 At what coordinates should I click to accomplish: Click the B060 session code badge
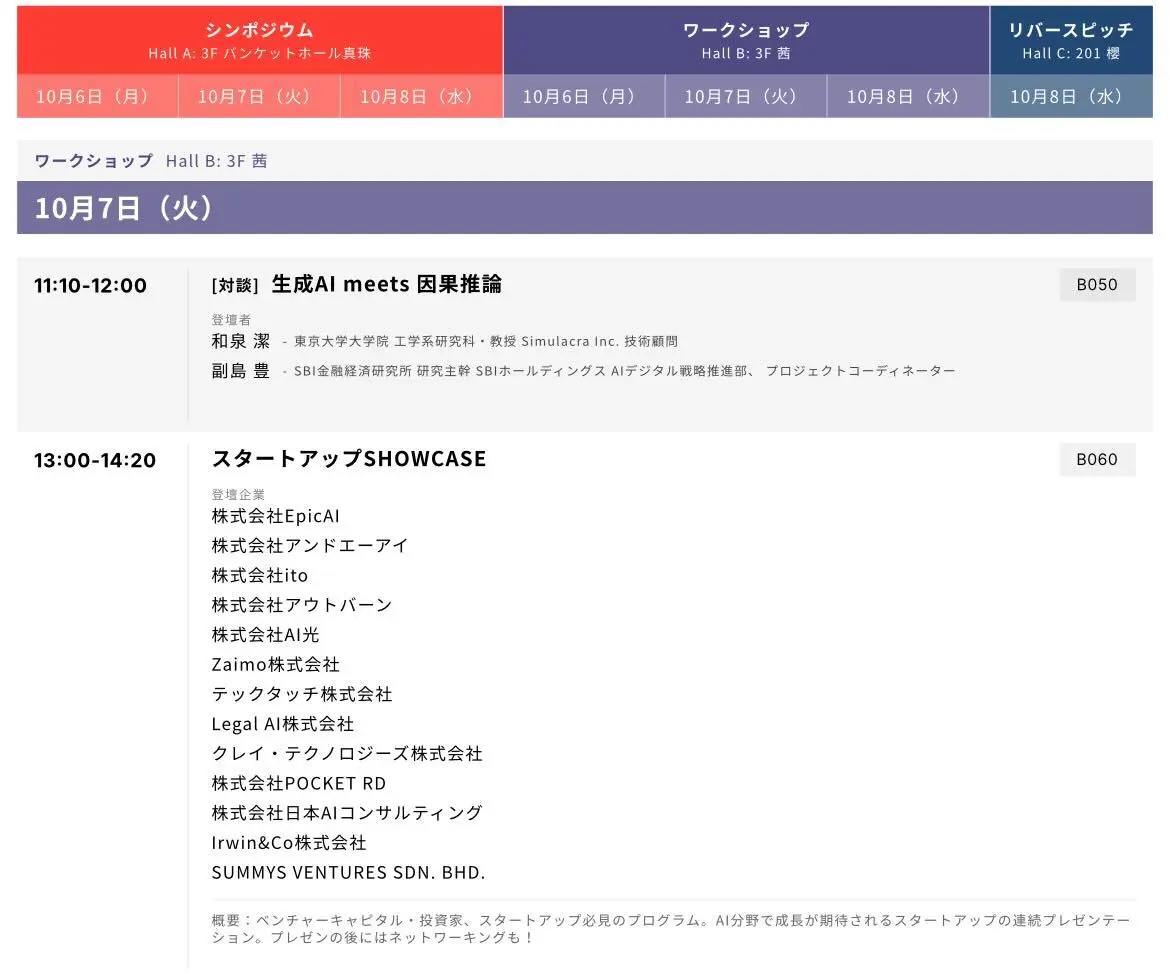tap(1097, 459)
